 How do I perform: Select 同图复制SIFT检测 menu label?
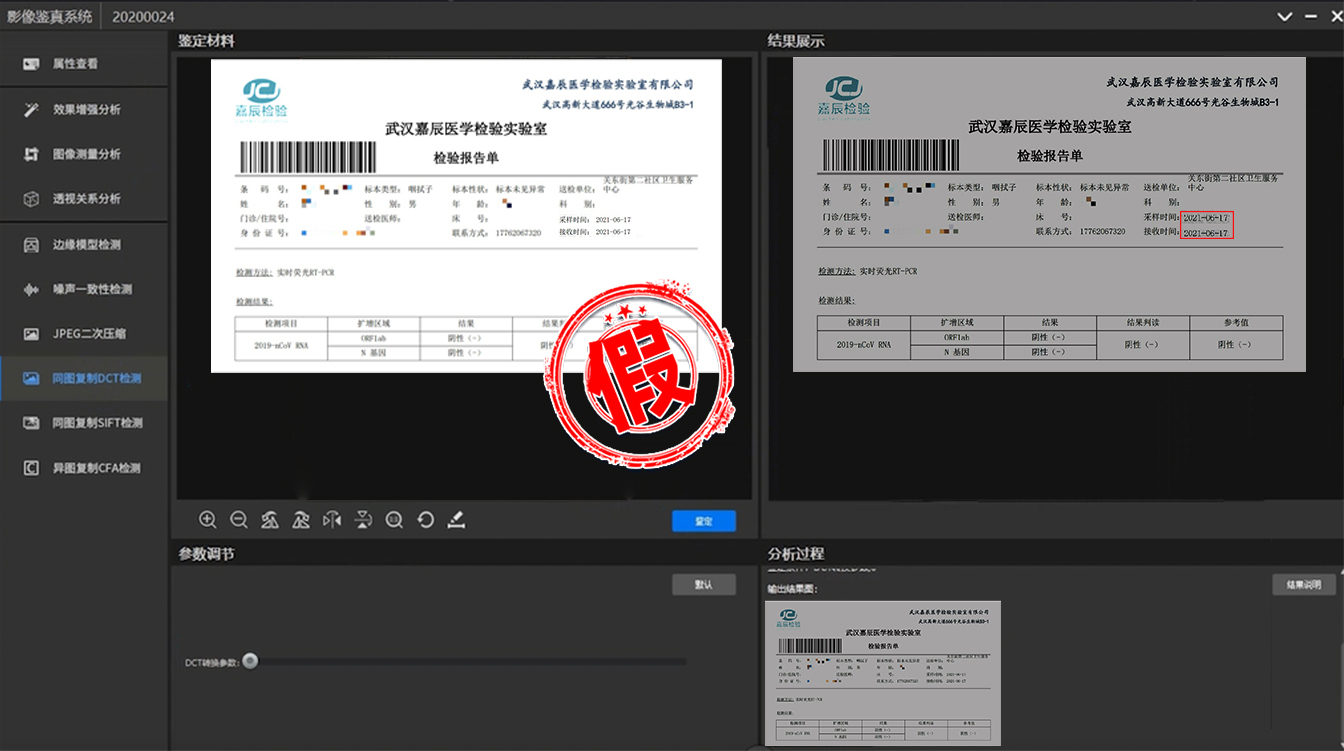click(97, 423)
